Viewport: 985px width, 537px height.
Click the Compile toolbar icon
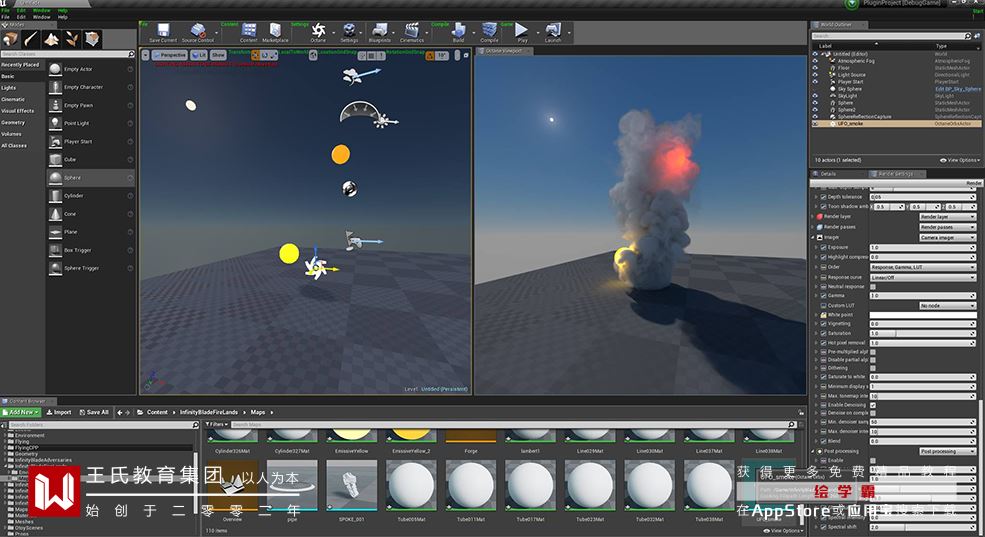(489, 32)
